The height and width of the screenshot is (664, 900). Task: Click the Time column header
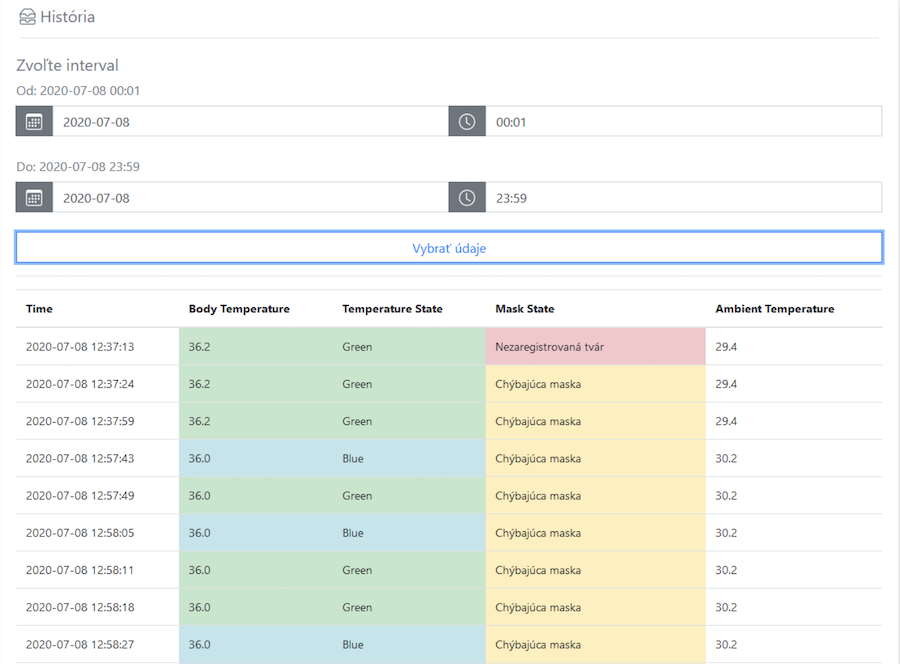pos(39,309)
